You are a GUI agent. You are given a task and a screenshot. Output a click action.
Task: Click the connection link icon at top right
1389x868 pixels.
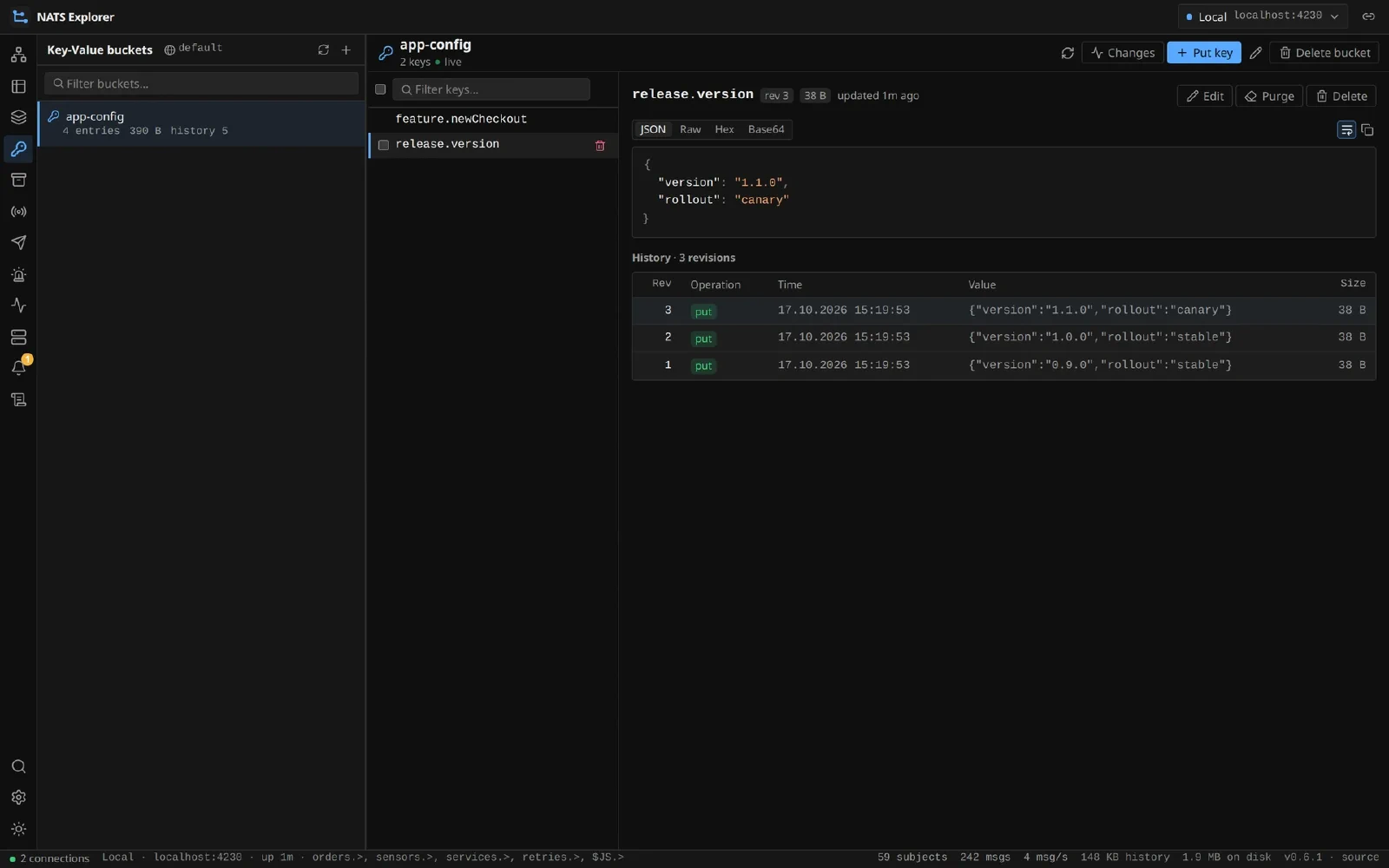1368,16
